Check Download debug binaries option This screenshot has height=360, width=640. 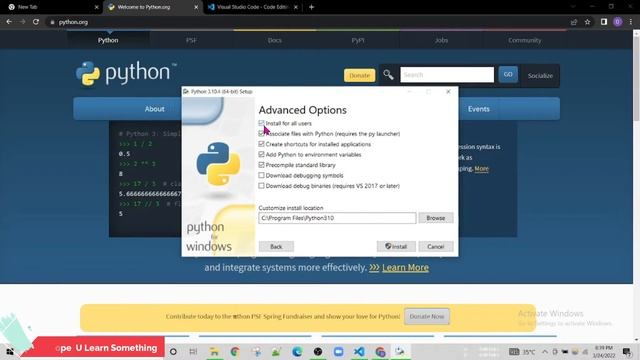pyautogui.click(x=261, y=186)
